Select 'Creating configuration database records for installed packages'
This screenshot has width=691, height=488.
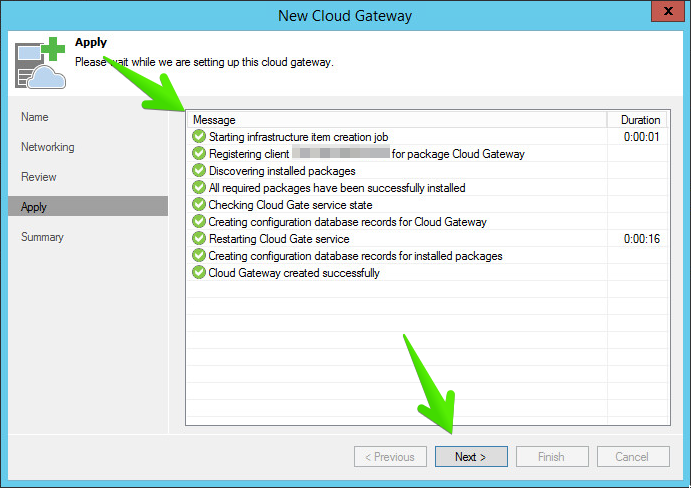pos(355,256)
